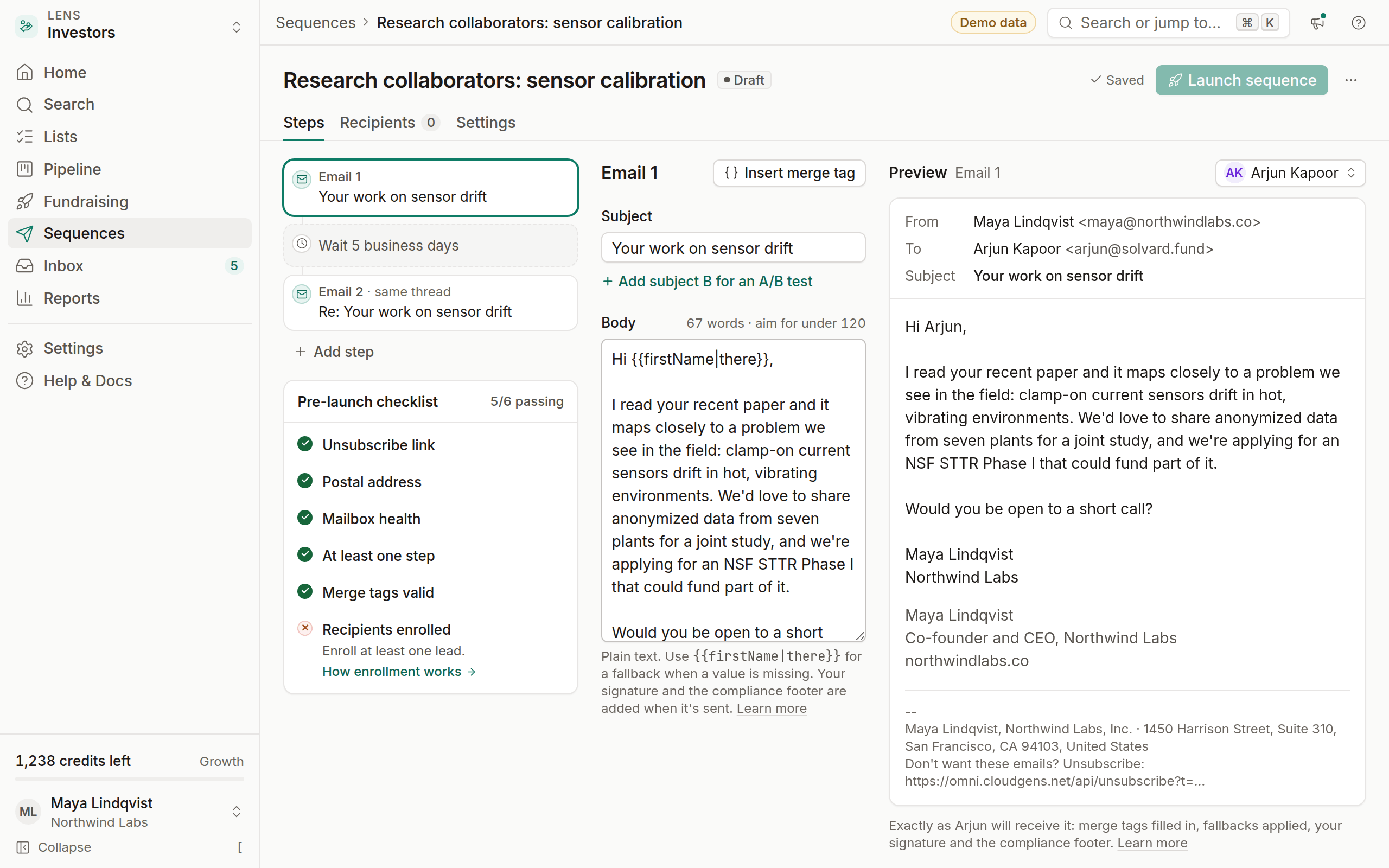Open Learn more link under the body field

point(772,709)
